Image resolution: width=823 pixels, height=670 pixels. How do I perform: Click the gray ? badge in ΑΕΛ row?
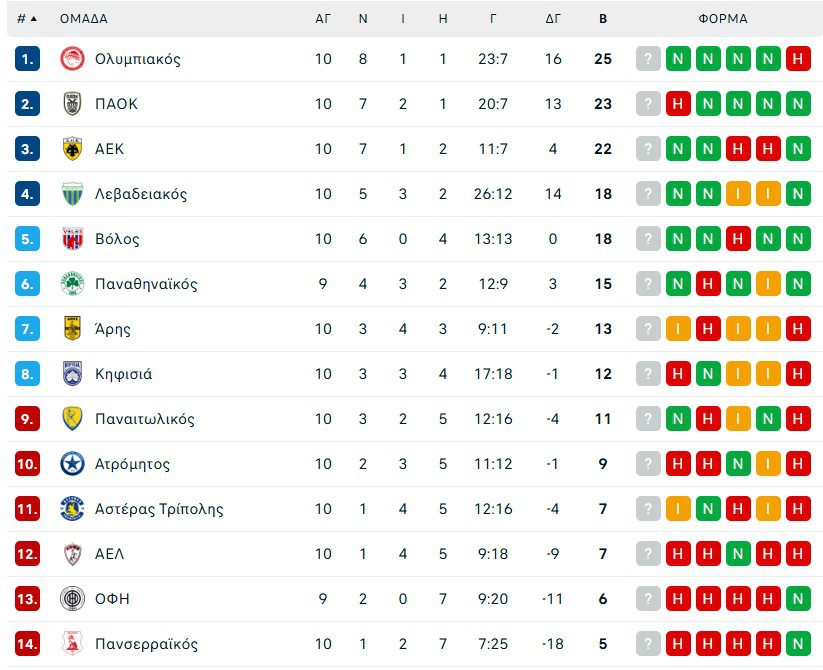(648, 554)
